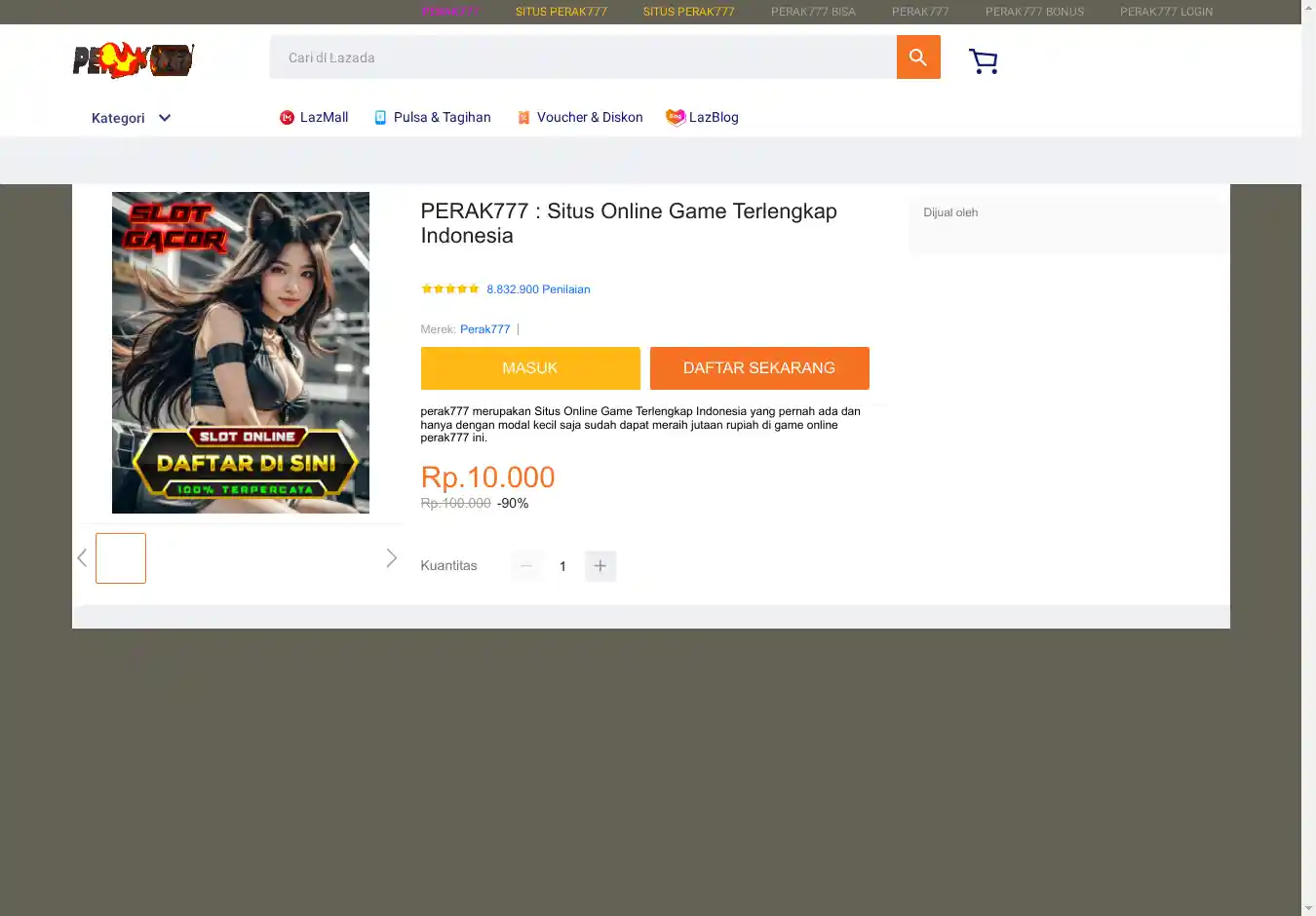This screenshot has width=1316, height=916.
Task: Expand the Kategori dropdown
Action: [132, 118]
